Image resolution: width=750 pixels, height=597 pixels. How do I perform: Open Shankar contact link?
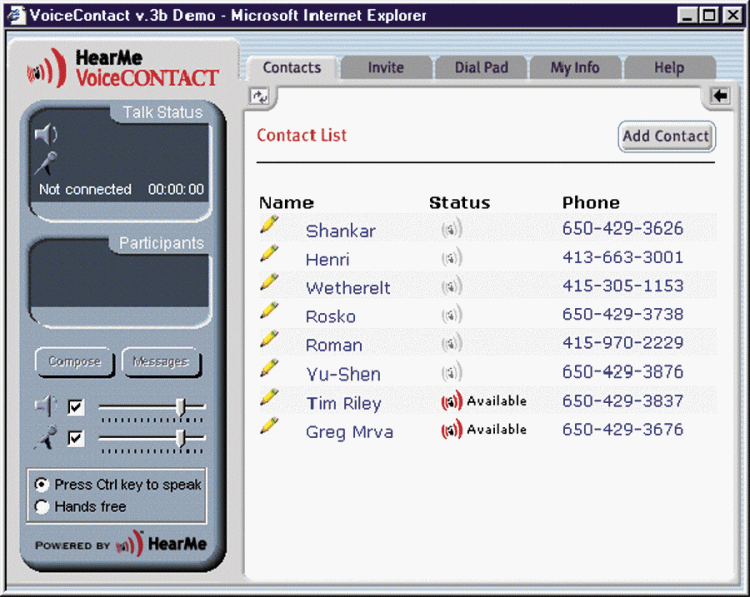tap(341, 231)
